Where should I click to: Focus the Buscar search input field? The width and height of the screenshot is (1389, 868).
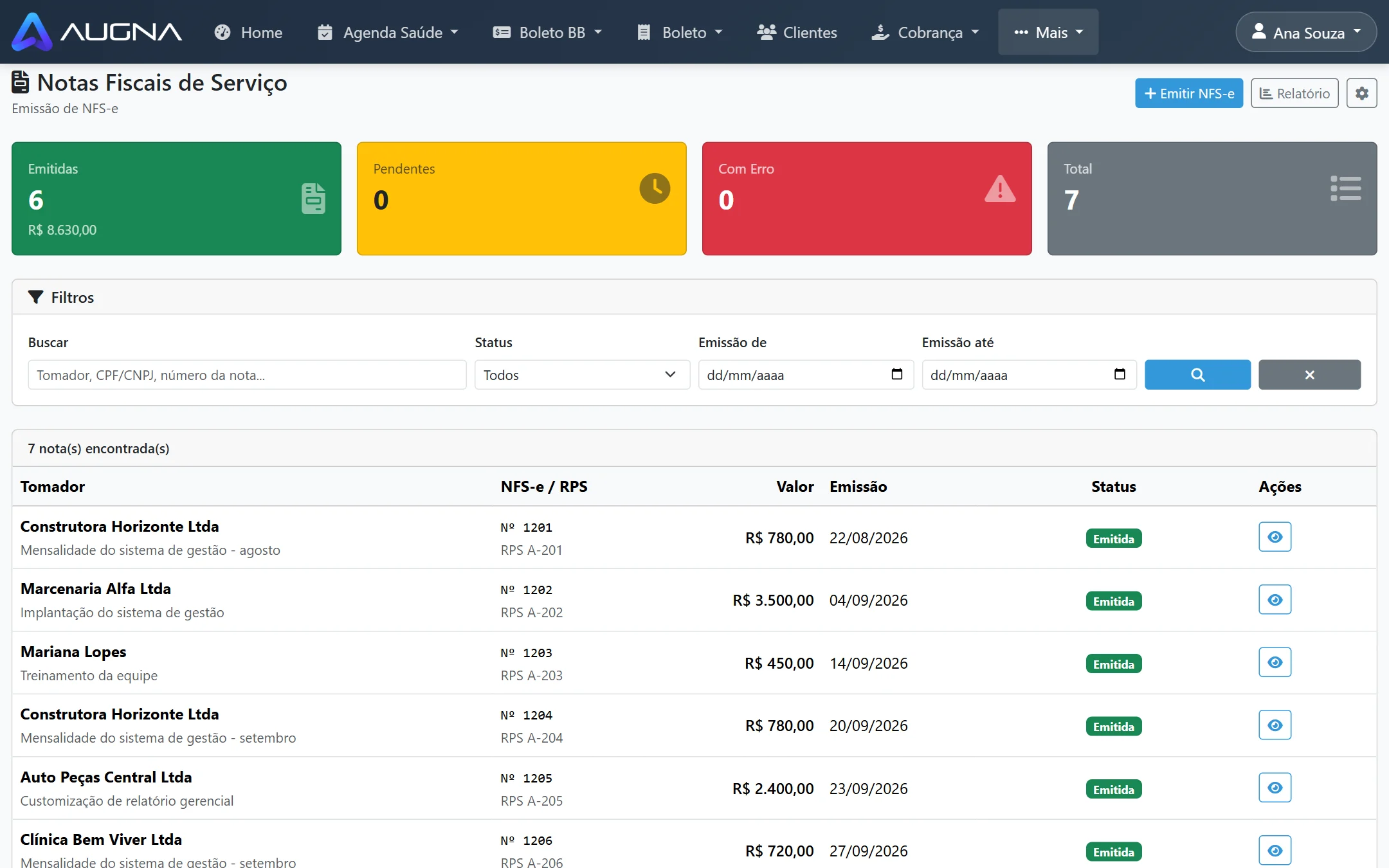pyautogui.click(x=247, y=375)
